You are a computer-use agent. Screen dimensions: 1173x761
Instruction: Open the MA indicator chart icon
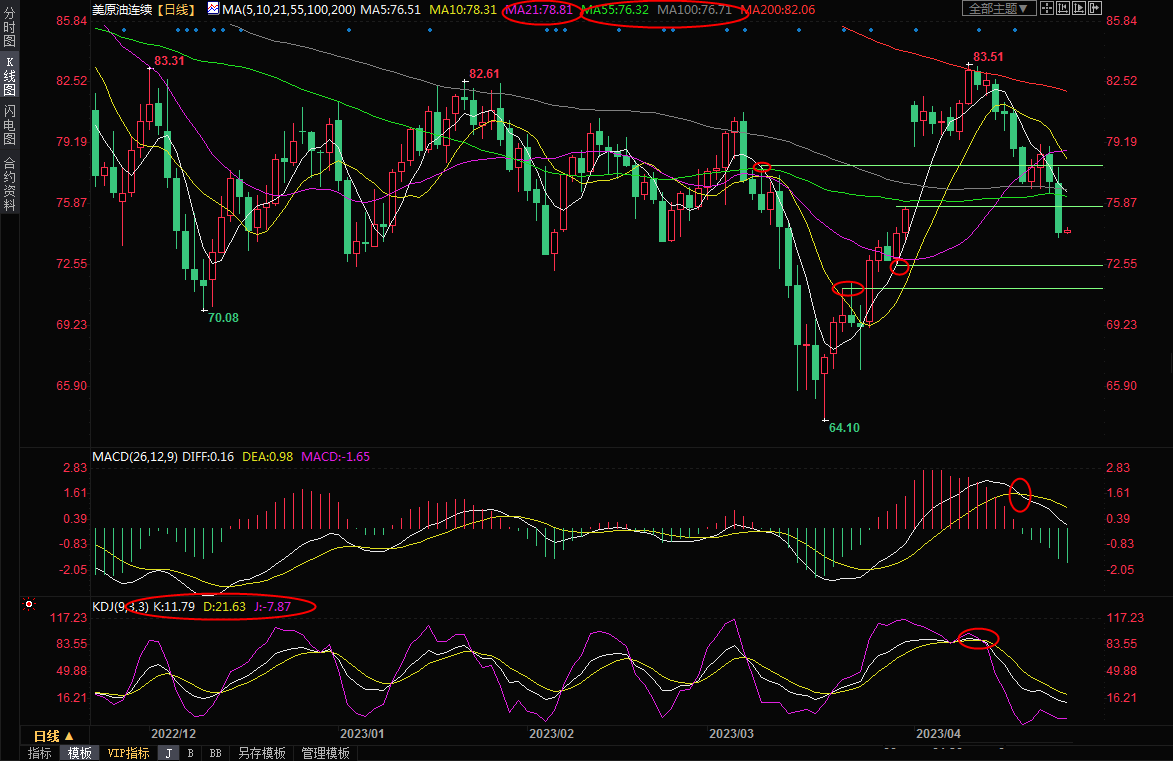click(x=213, y=9)
